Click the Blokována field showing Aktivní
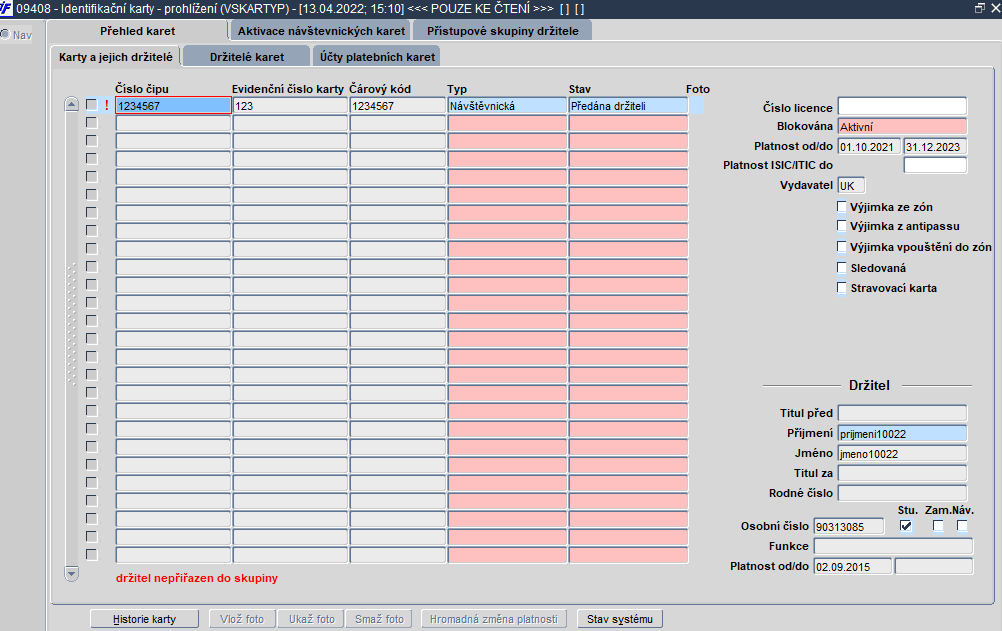 902,127
